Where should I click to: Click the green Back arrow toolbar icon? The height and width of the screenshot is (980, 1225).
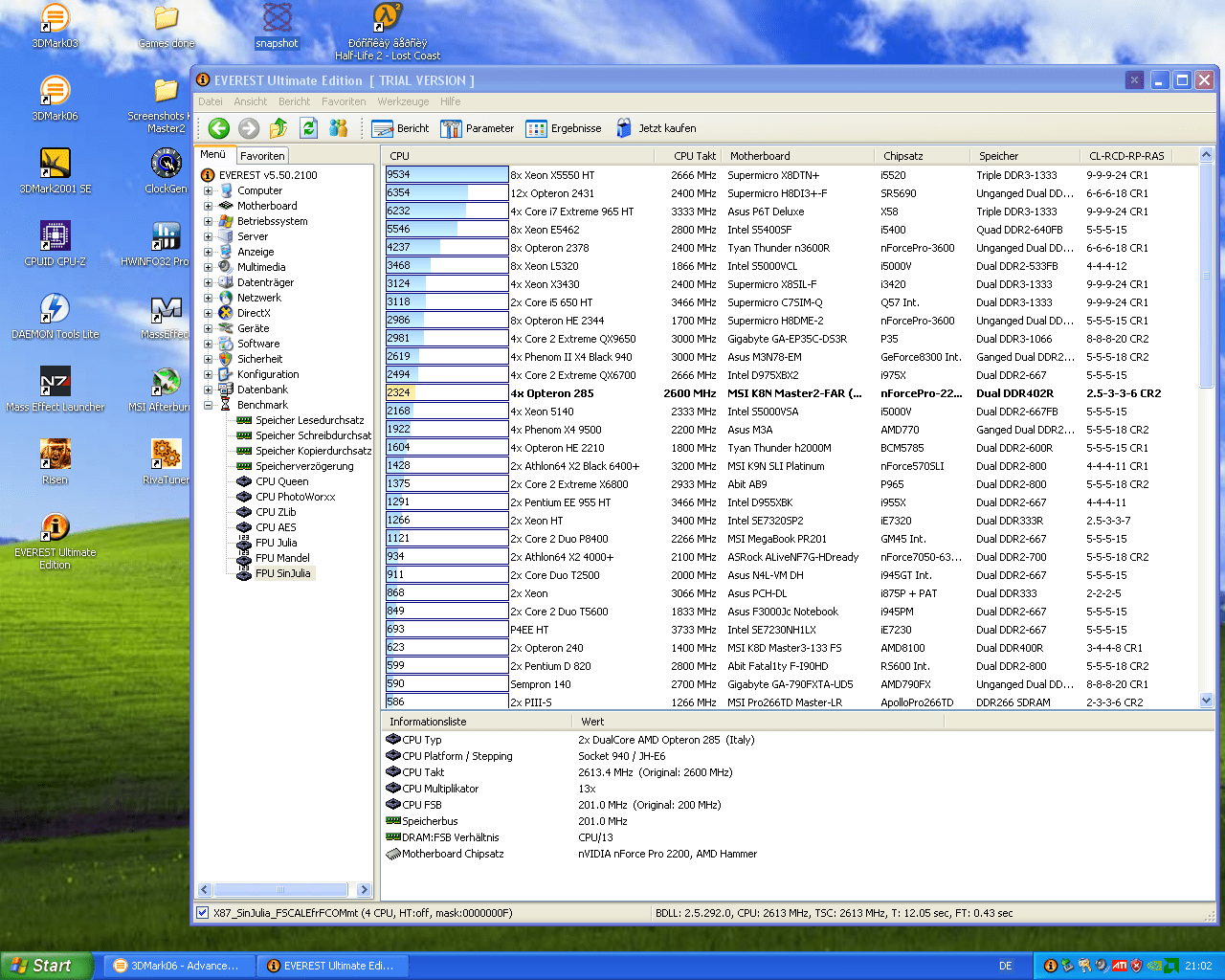point(219,128)
